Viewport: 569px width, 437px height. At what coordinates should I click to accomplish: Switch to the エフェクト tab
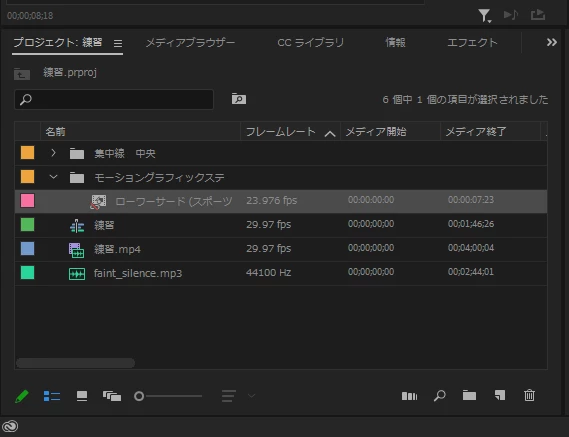point(472,43)
